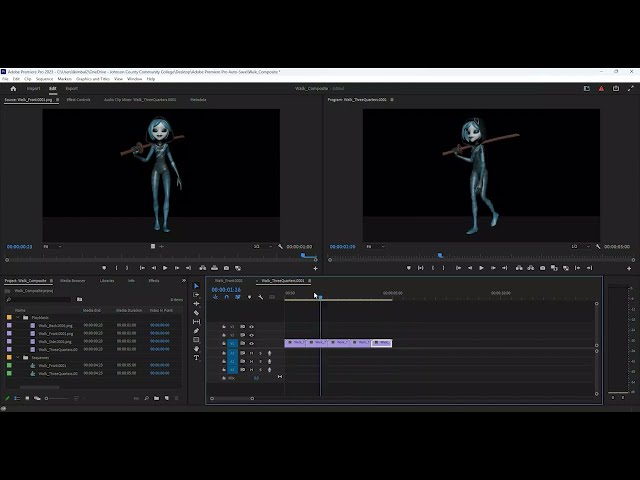Screen dimensions: 640x480
Task: Toggle V3 track output eye
Action: tap(251, 327)
